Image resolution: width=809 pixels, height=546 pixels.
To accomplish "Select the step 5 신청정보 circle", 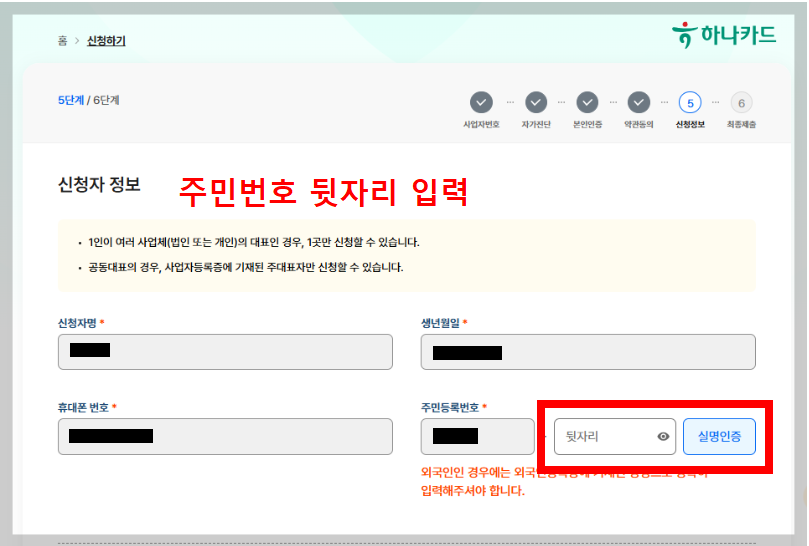I will pos(690,103).
